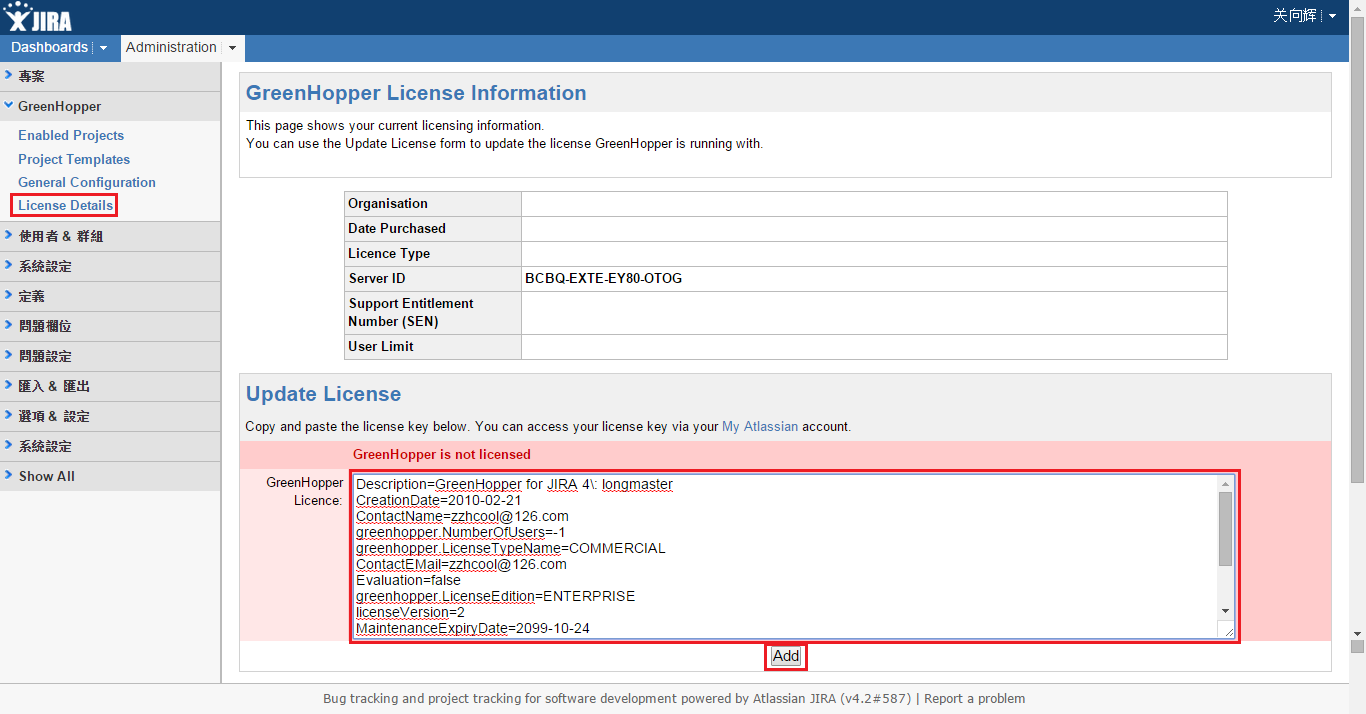Open the Dashboards dropdown arrow

coord(104,48)
